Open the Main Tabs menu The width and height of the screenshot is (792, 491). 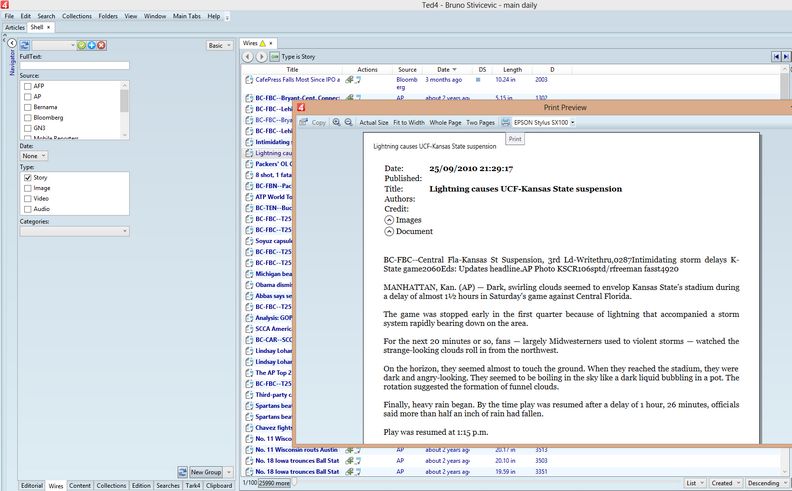187,16
